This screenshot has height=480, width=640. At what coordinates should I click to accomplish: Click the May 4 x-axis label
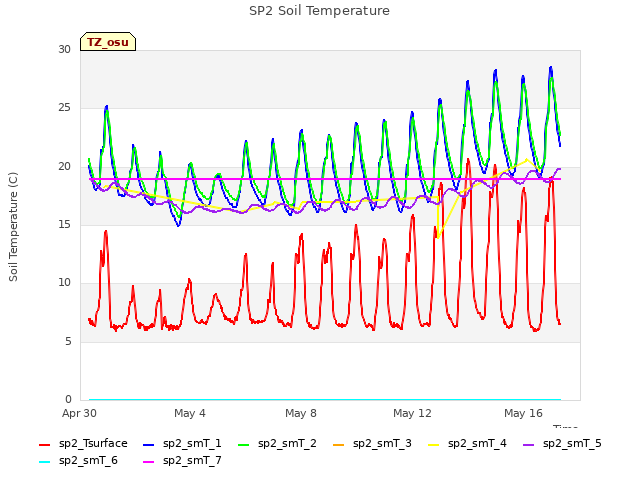point(190,413)
